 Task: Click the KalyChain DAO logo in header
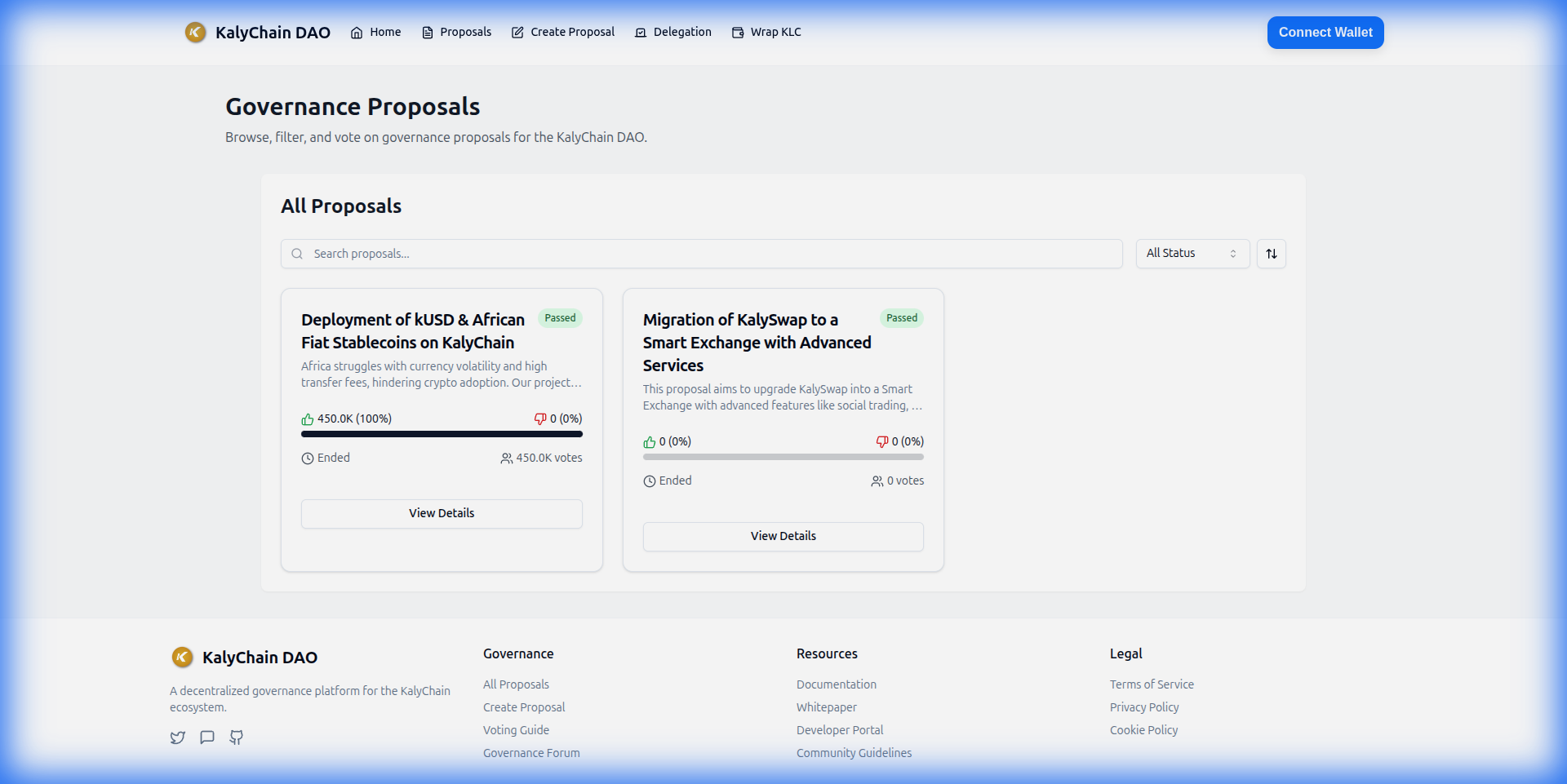tap(195, 33)
